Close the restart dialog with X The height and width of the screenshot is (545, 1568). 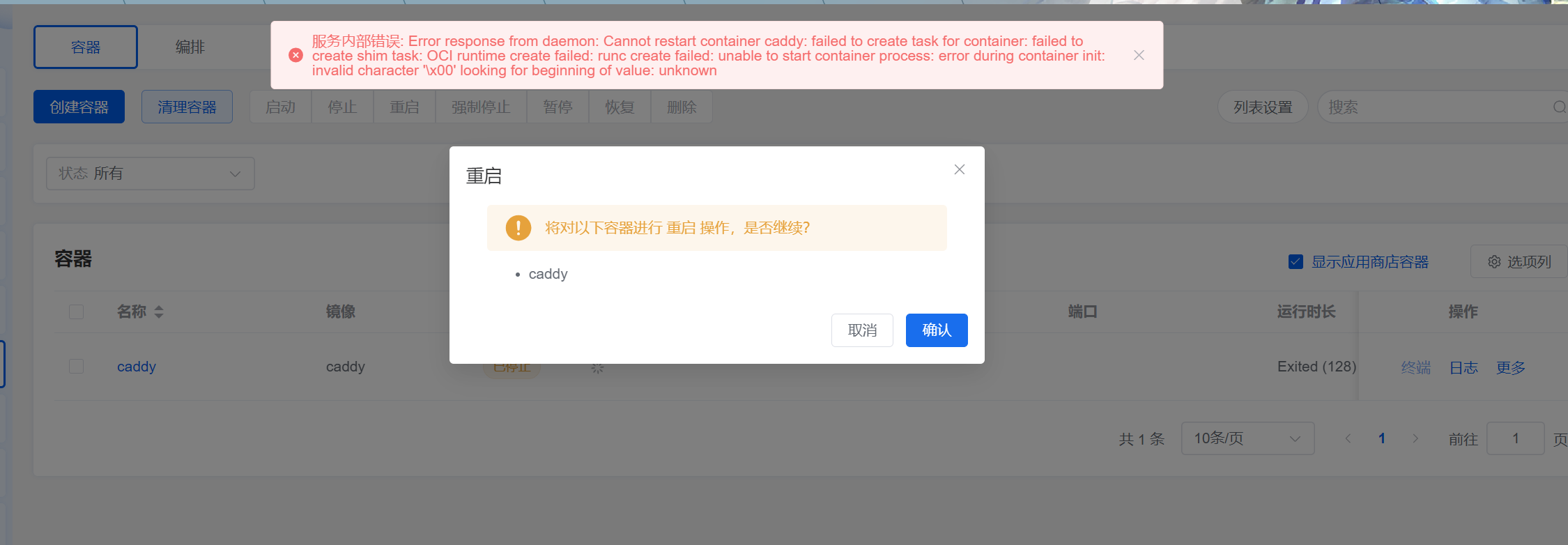pos(960,169)
